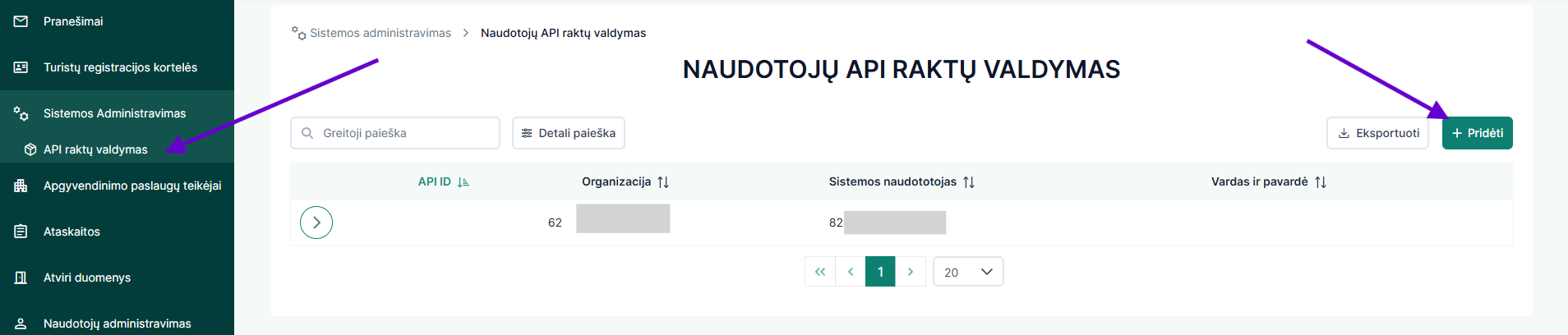Click the Naudotojų administravimas person icon

(21, 324)
